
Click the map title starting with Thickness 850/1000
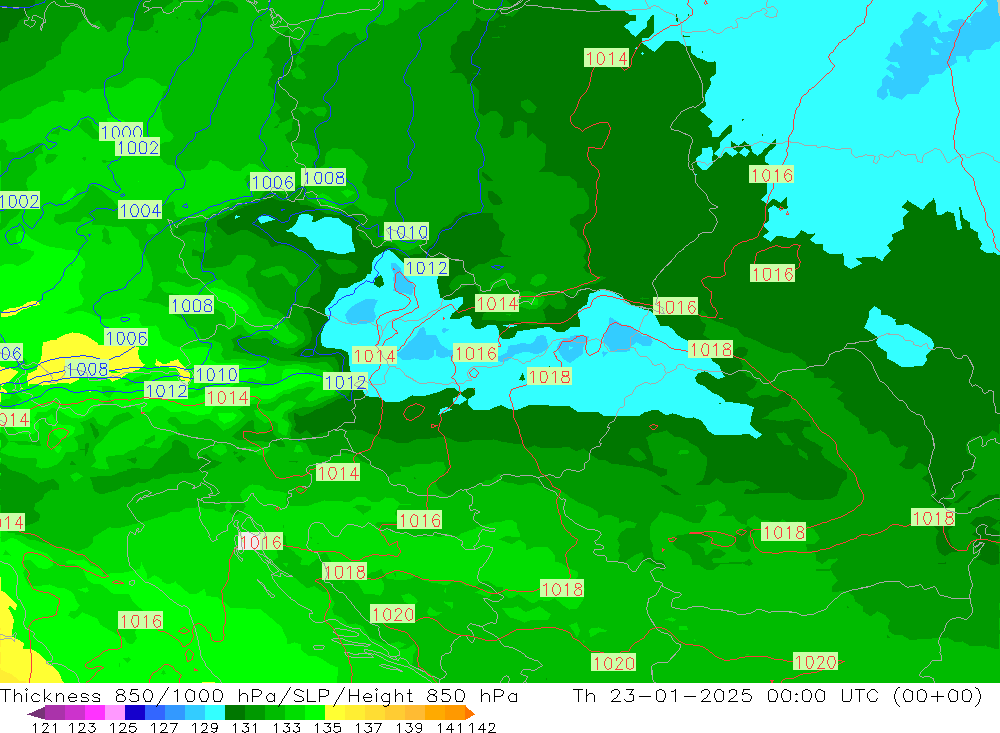pos(259,695)
